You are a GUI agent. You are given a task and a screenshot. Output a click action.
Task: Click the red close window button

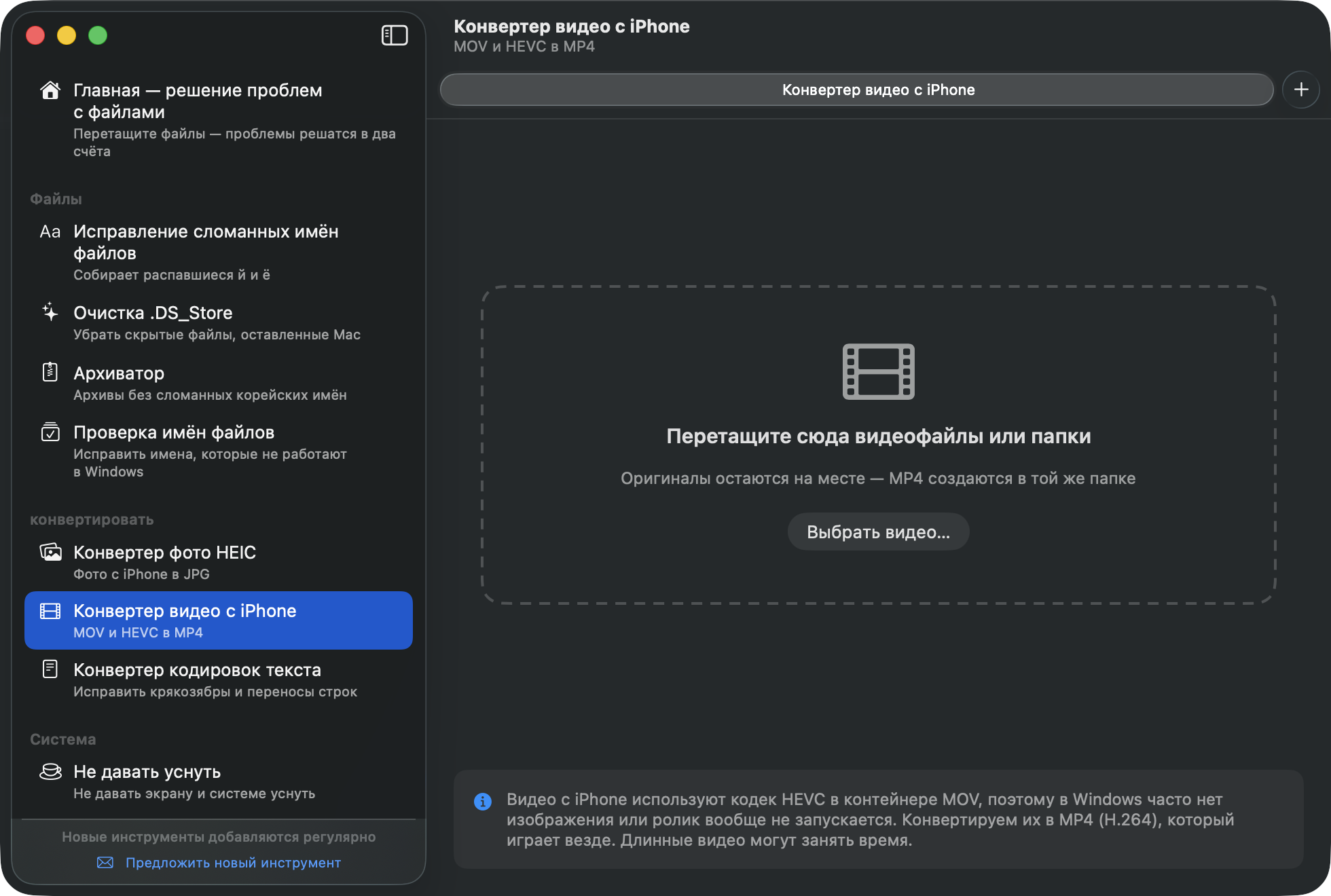[x=35, y=35]
